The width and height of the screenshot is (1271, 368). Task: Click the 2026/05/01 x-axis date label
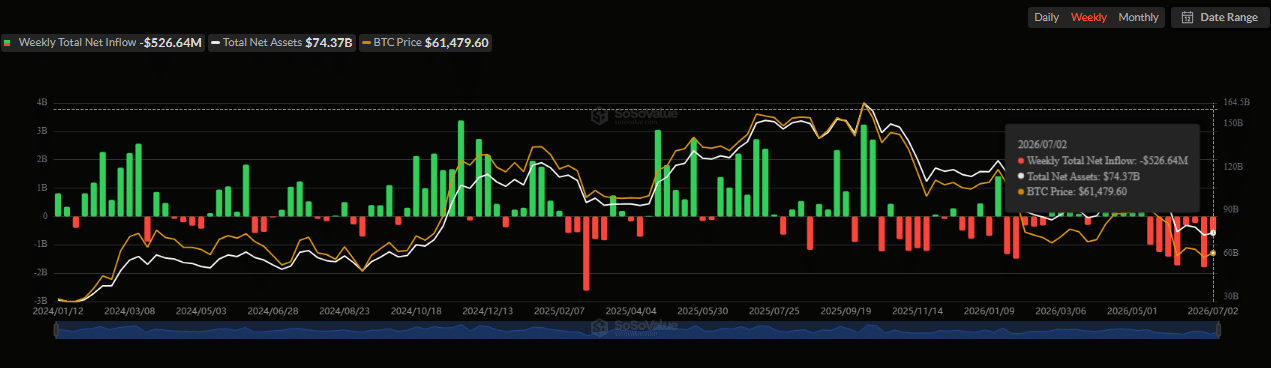pos(1133,311)
